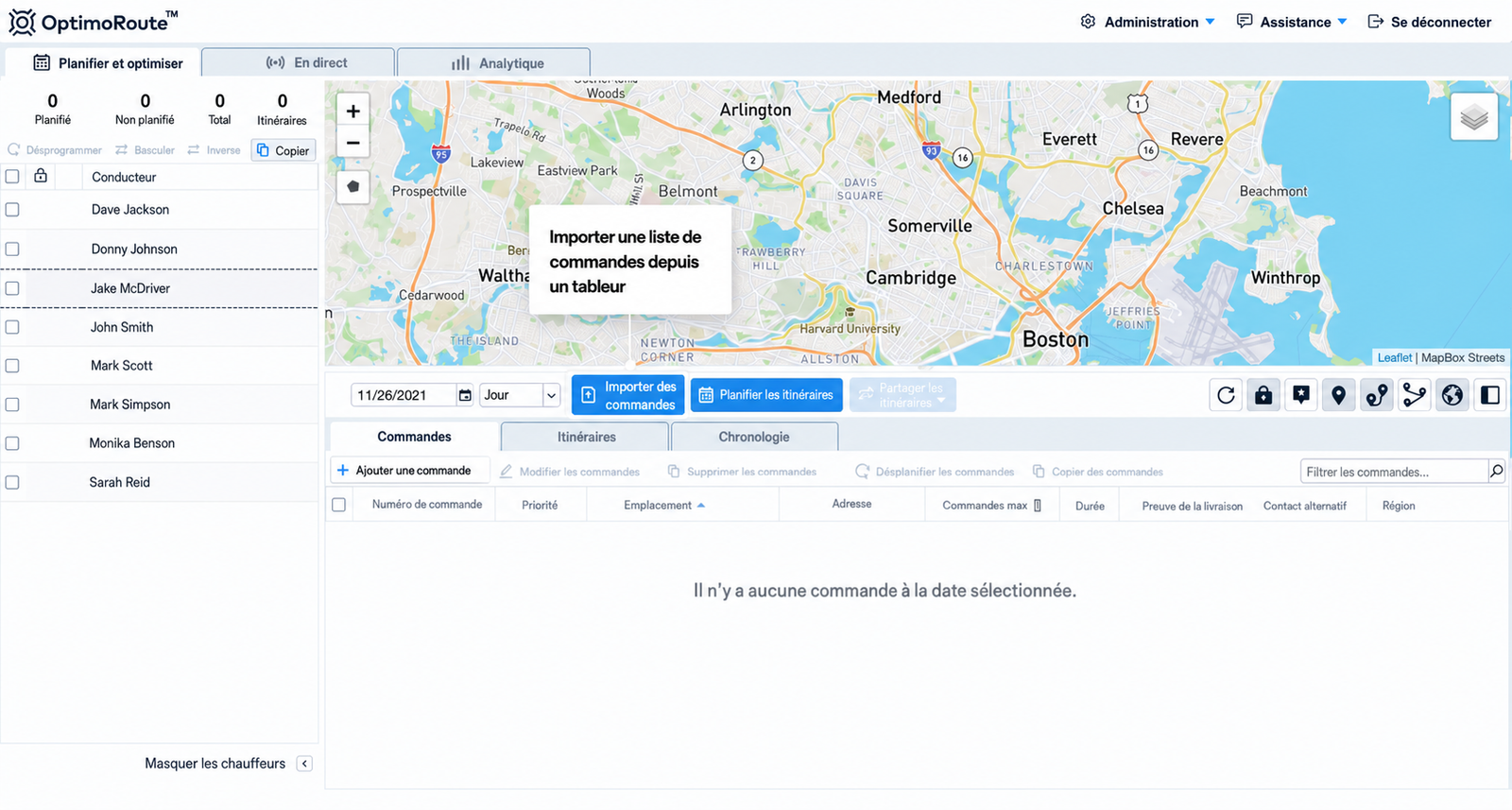Click the branching route lines icon
Screen dimensions: 1512x810
click(x=1415, y=395)
